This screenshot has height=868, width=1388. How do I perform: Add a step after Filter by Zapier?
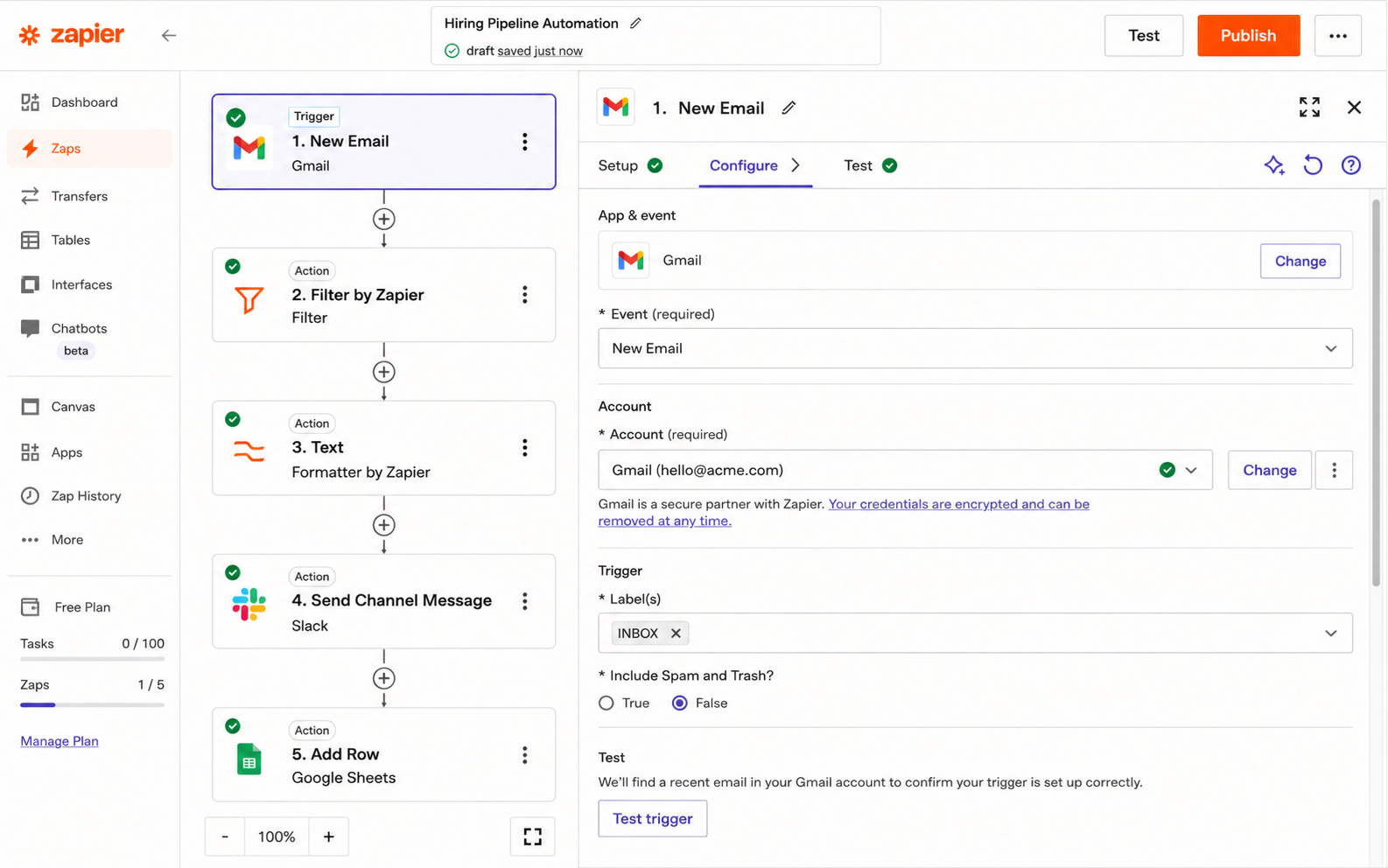click(383, 372)
